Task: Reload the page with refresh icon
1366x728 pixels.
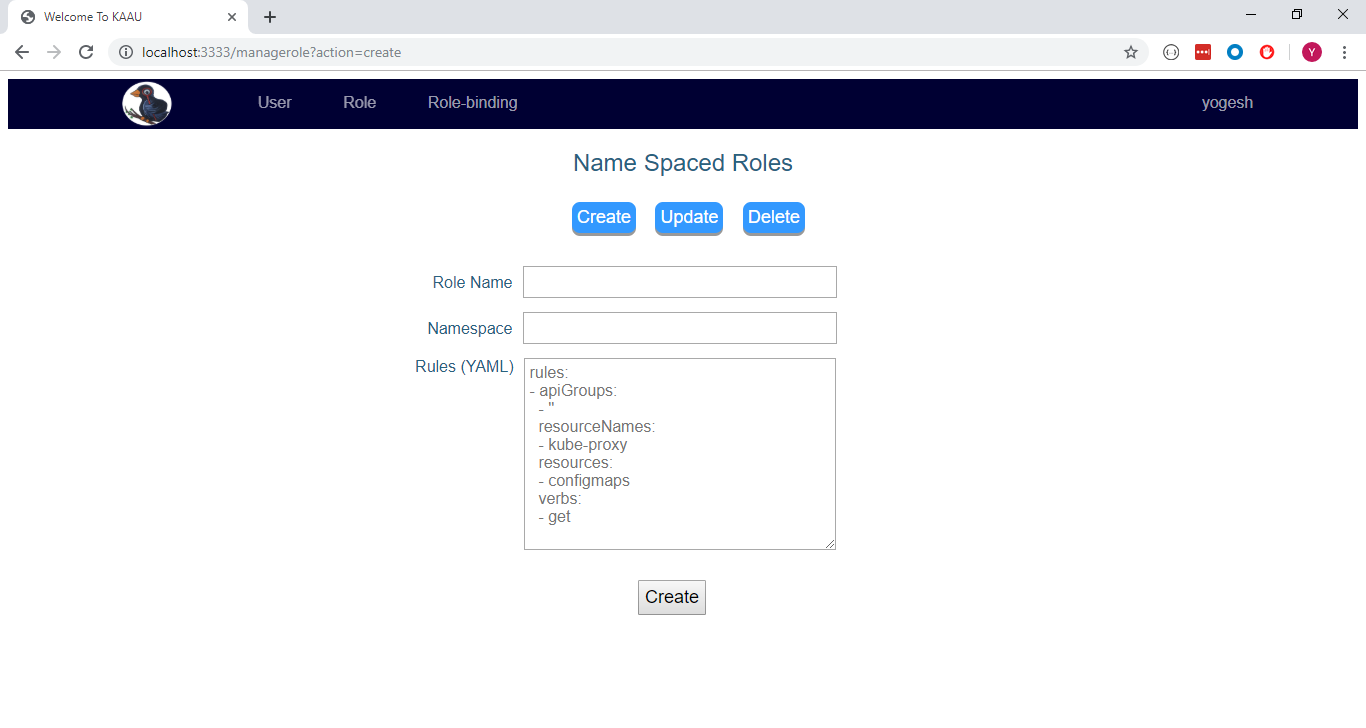Action: pyautogui.click(x=86, y=52)
